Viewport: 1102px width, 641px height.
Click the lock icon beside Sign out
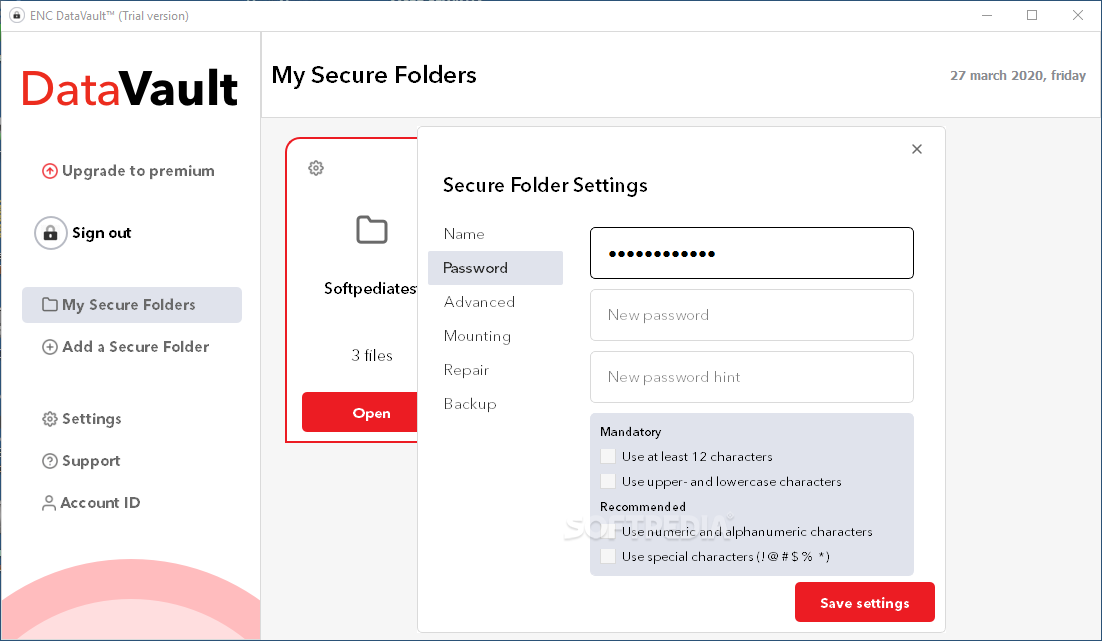tap(51, 233)
